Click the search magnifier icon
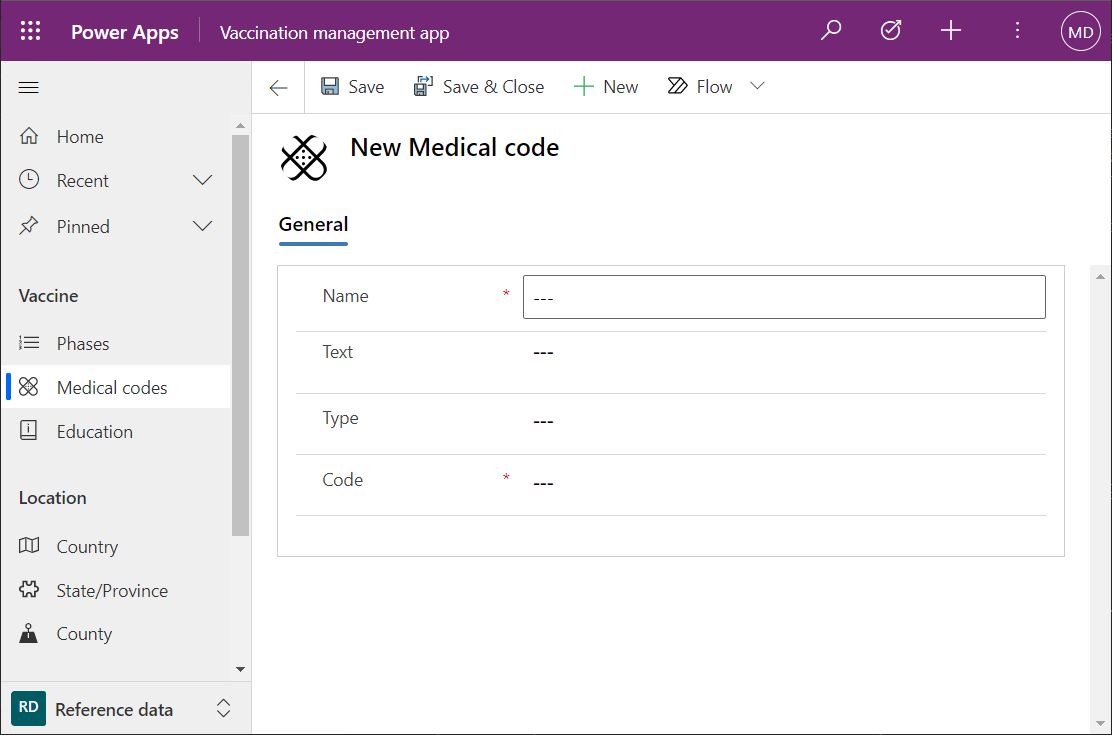Viewport: 1112px width, 735px height. pos(831,31)
